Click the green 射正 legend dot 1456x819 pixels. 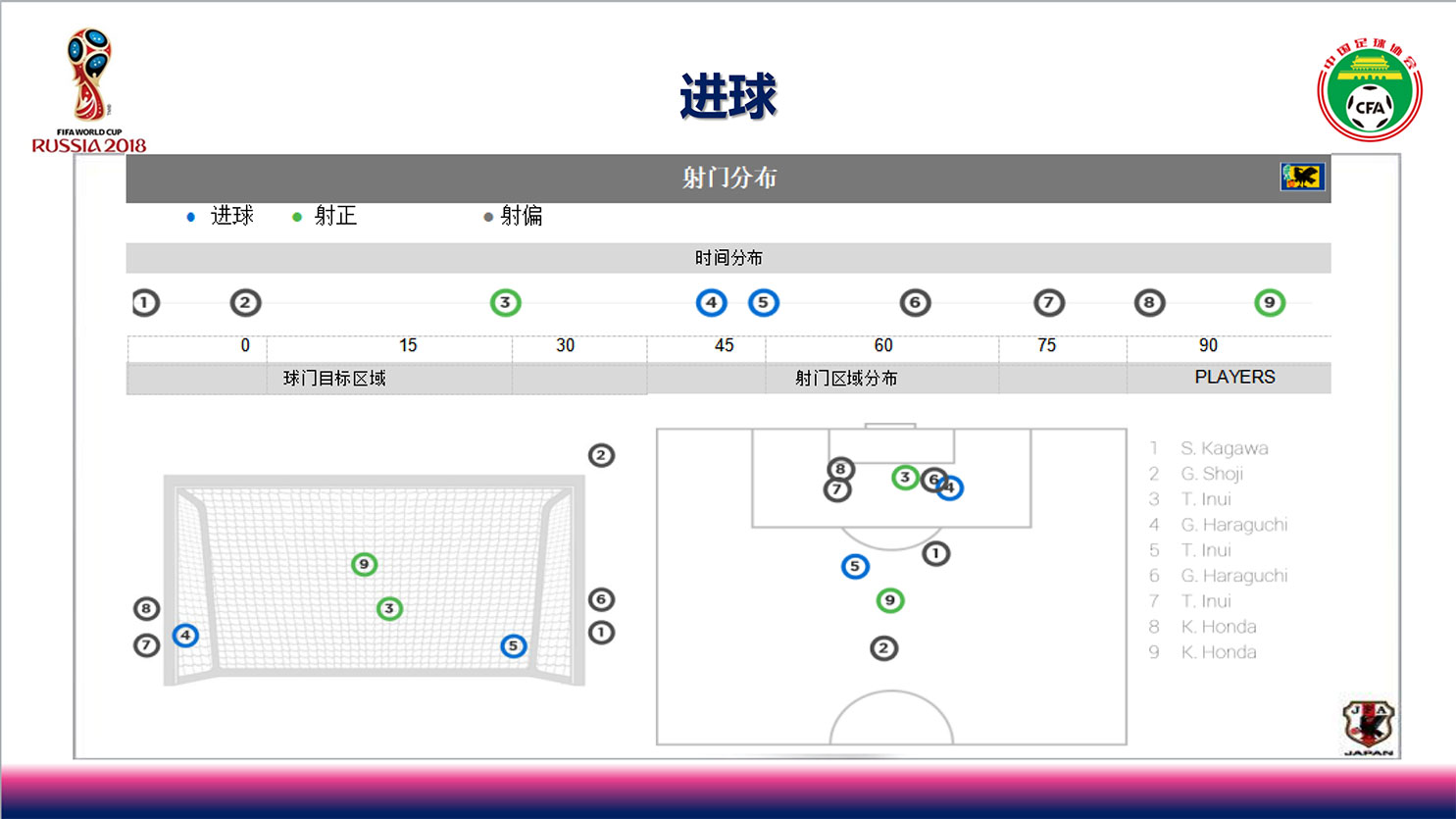pyautogui.click(x=297, y=217)
